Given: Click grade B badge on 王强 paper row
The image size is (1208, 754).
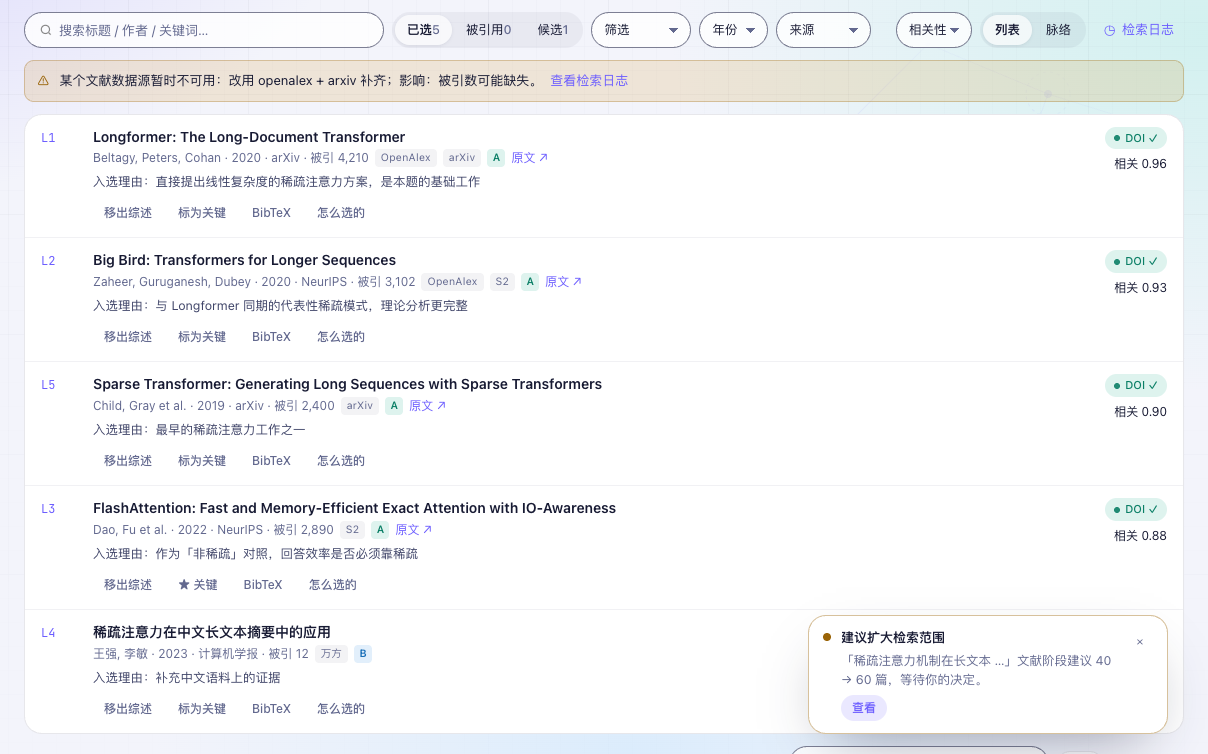Looking at the screenshot, I should (x=363, y=654).
